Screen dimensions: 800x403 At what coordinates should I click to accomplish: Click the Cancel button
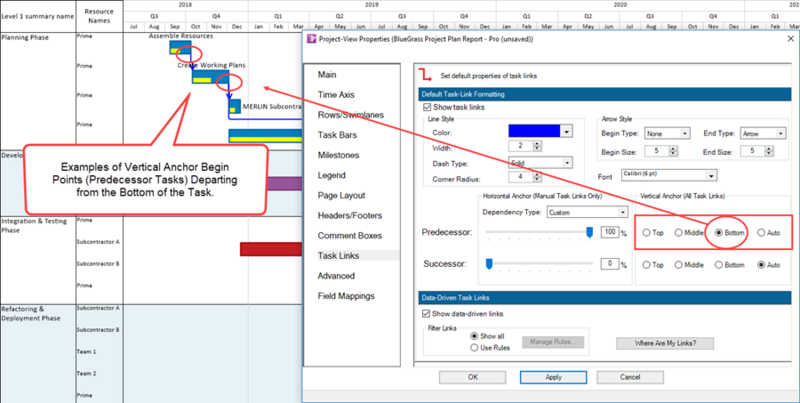point(630,377)
